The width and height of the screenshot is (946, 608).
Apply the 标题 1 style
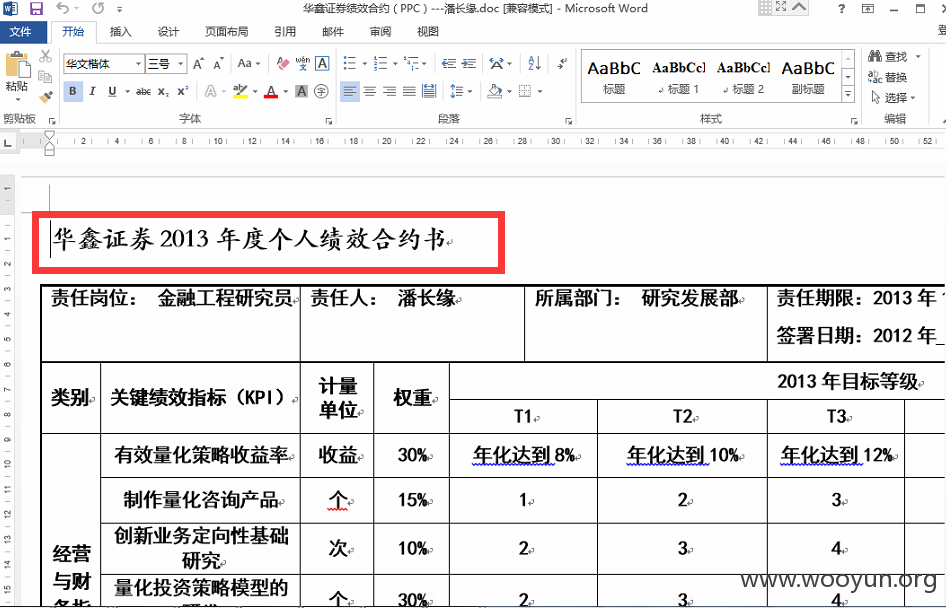pos(678,77)
